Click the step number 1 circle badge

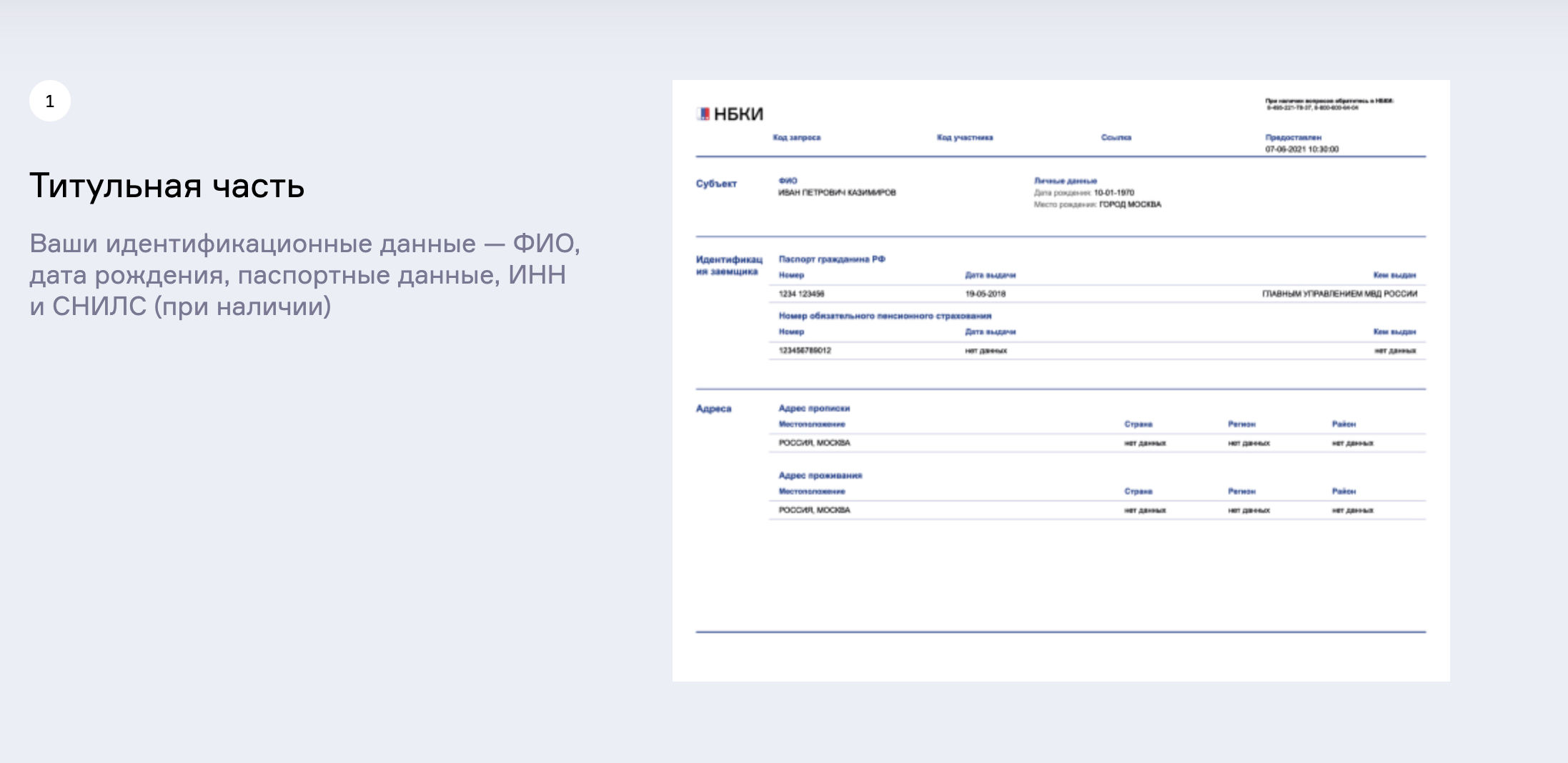pyautogui.click(x=50, y=101)
